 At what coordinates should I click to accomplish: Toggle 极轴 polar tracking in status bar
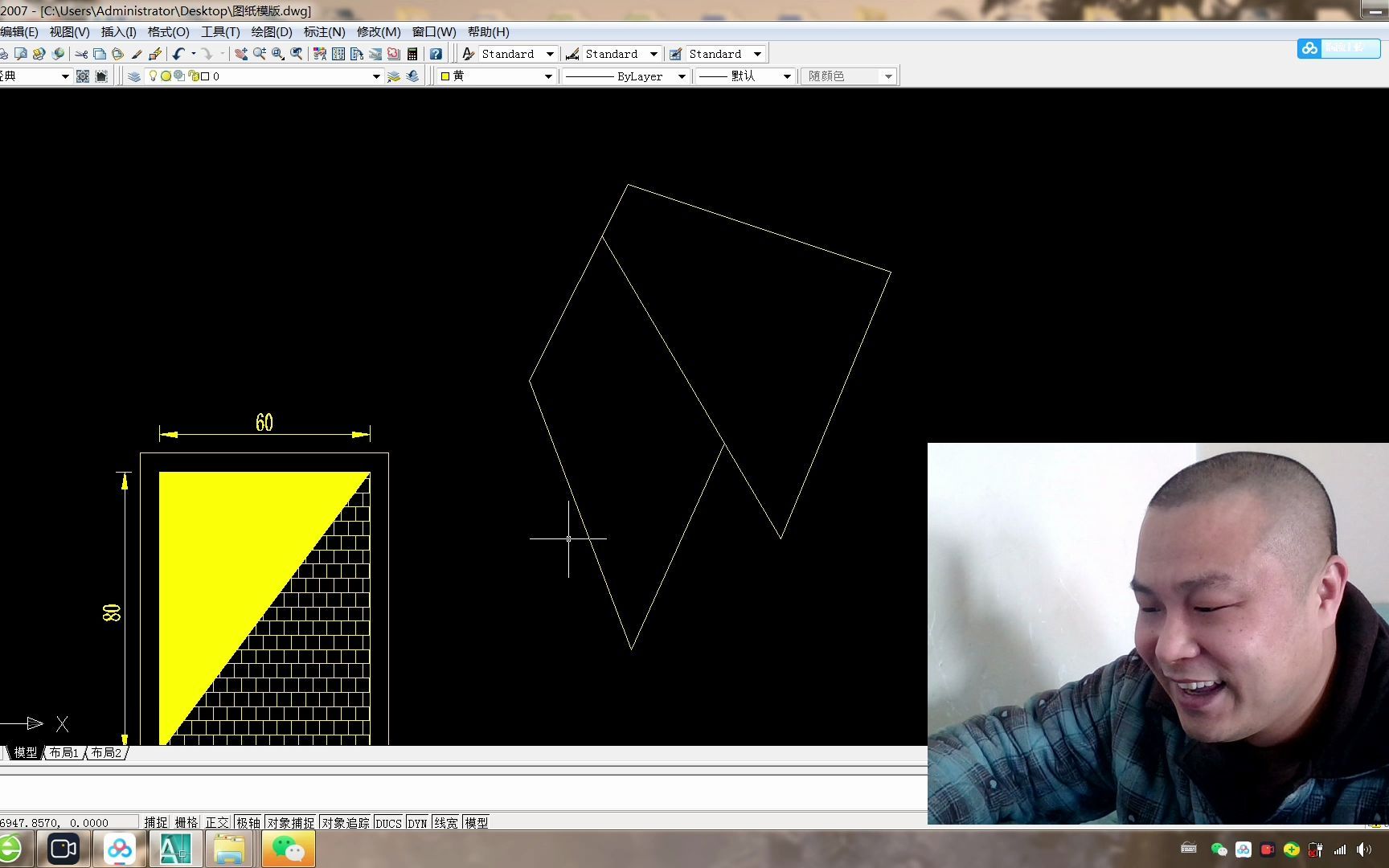(x=248, y=822)
